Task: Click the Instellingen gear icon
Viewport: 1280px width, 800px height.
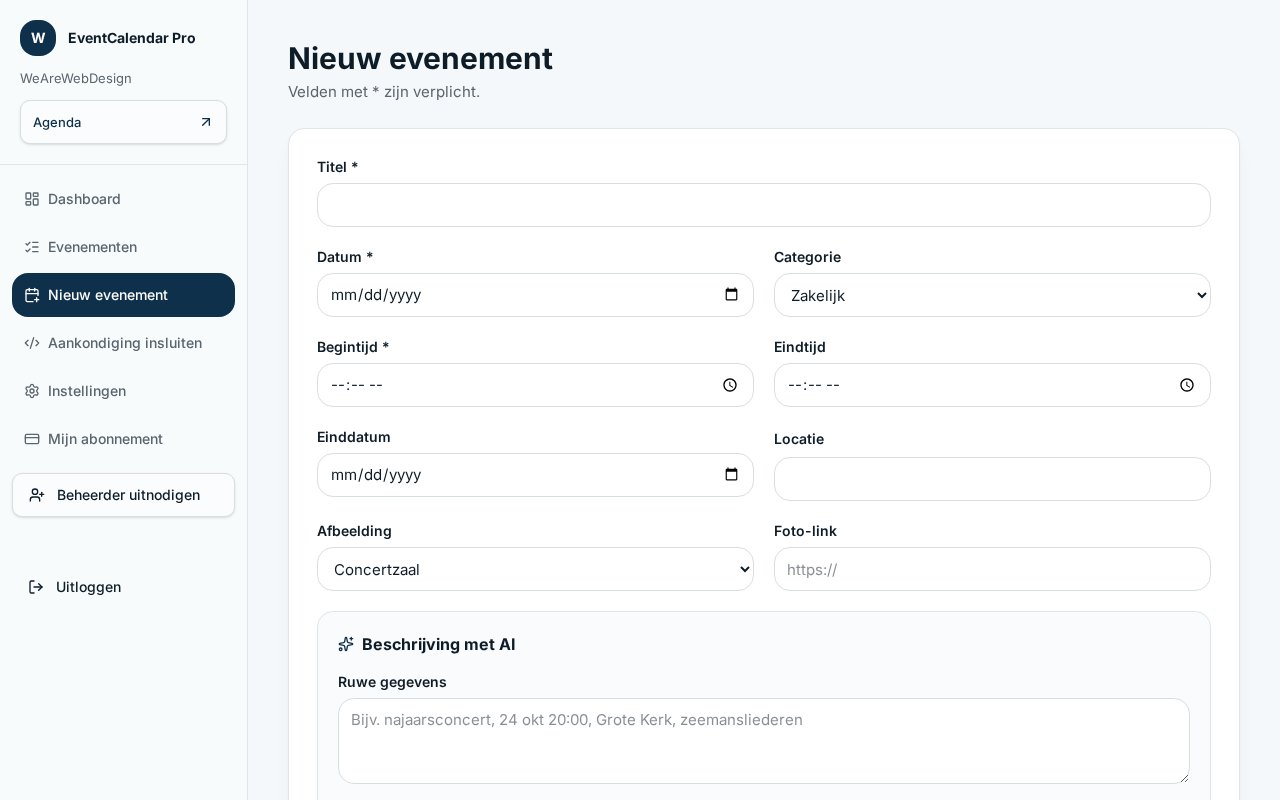Action: (32, 391)
